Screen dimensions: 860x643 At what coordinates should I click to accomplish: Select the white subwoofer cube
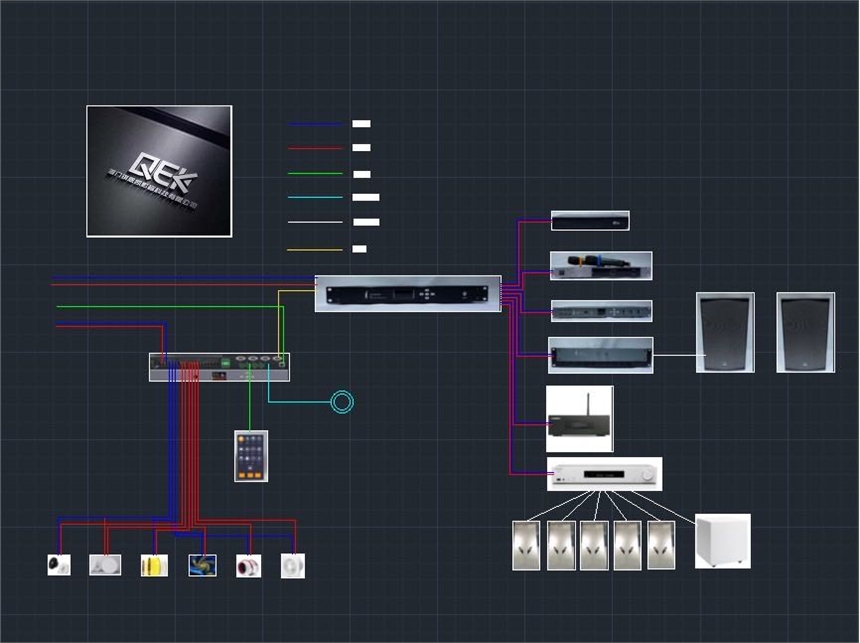coord(722,541)
